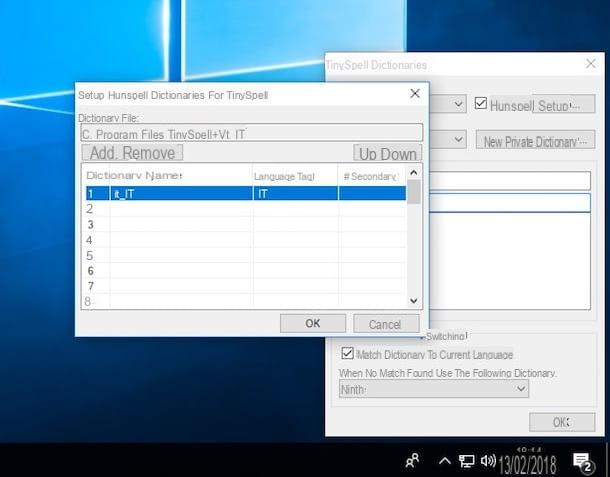Select the Dictionary File path field
The image size is (610, 477).
[x=252, y=133]
